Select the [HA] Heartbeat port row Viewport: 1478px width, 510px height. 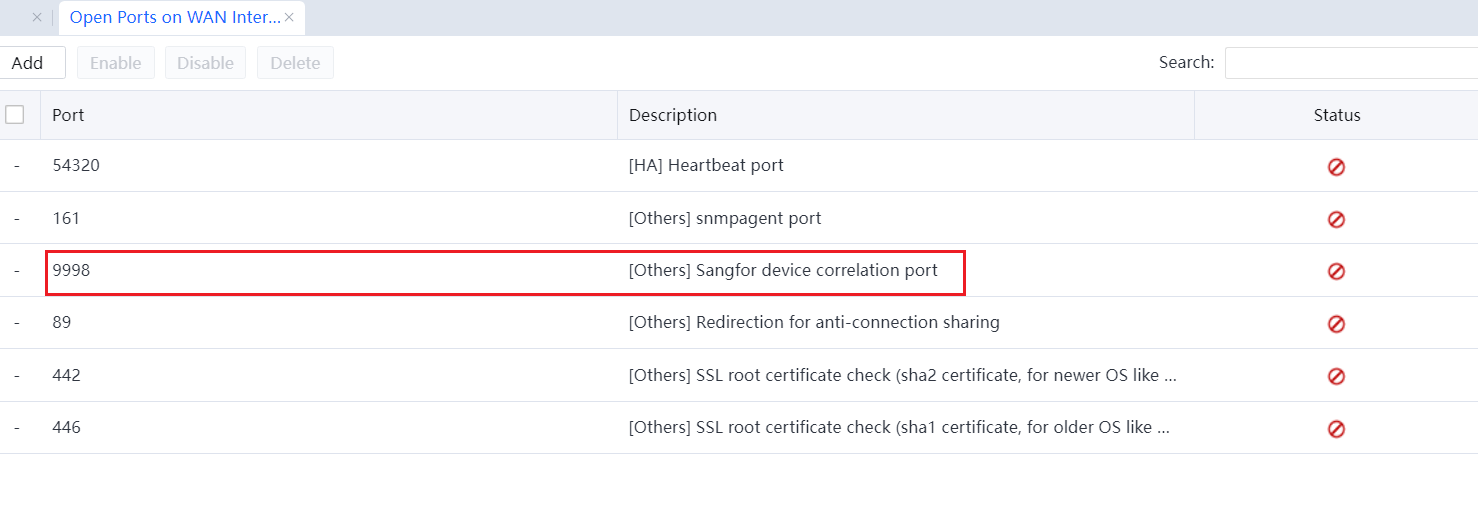705,166
